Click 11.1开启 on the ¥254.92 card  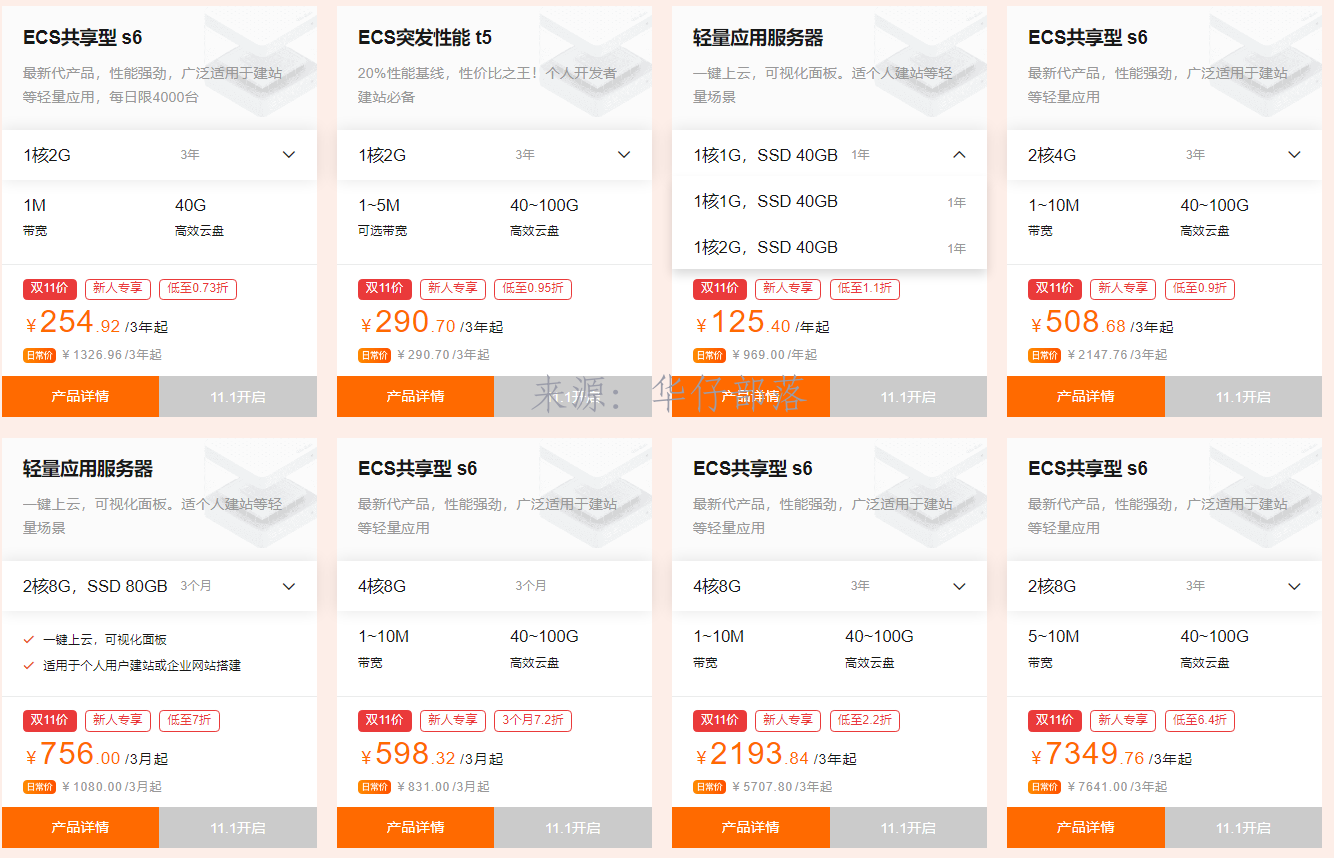(238, 396)
